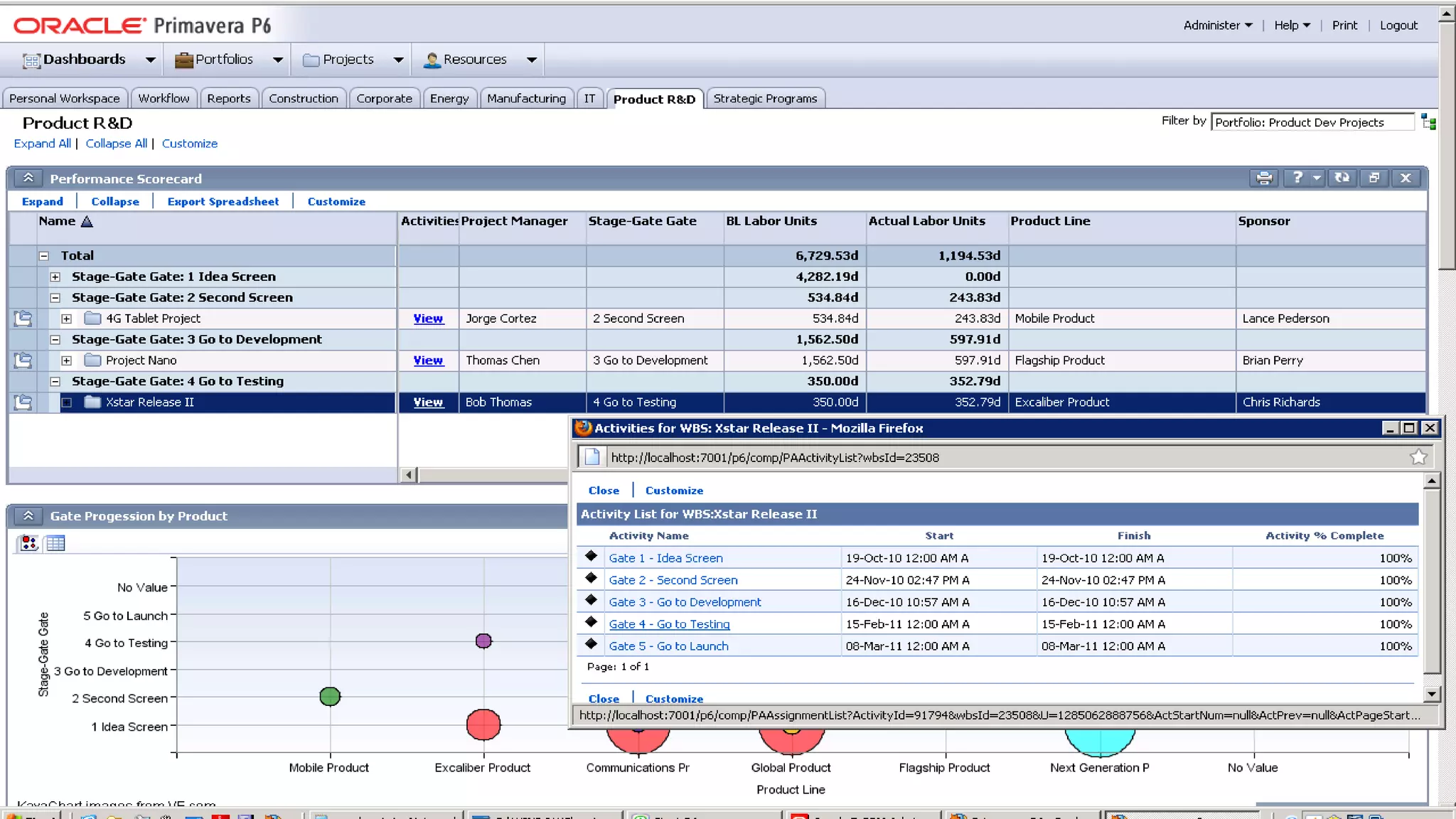Click the top Close link in Activities popup
The image size is (1456, 819).
click(x=604, y=490)
